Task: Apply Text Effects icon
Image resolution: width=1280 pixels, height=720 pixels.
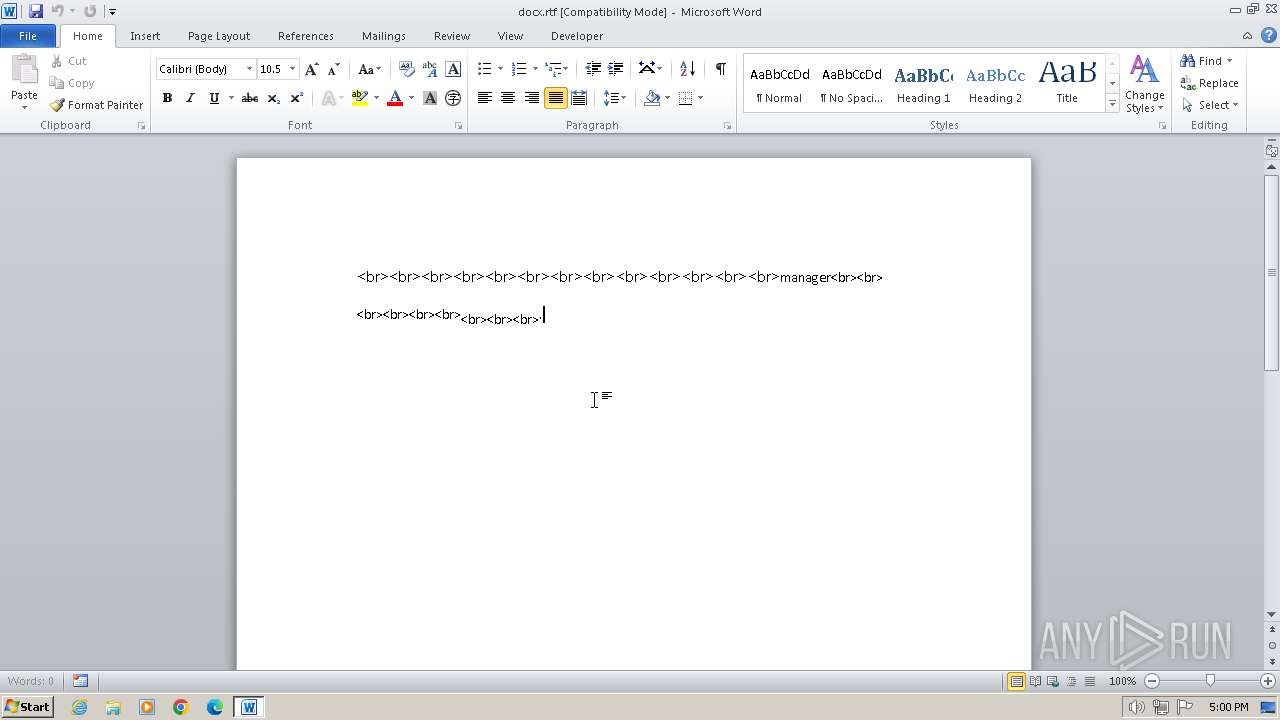Action: tap(329, 98)
